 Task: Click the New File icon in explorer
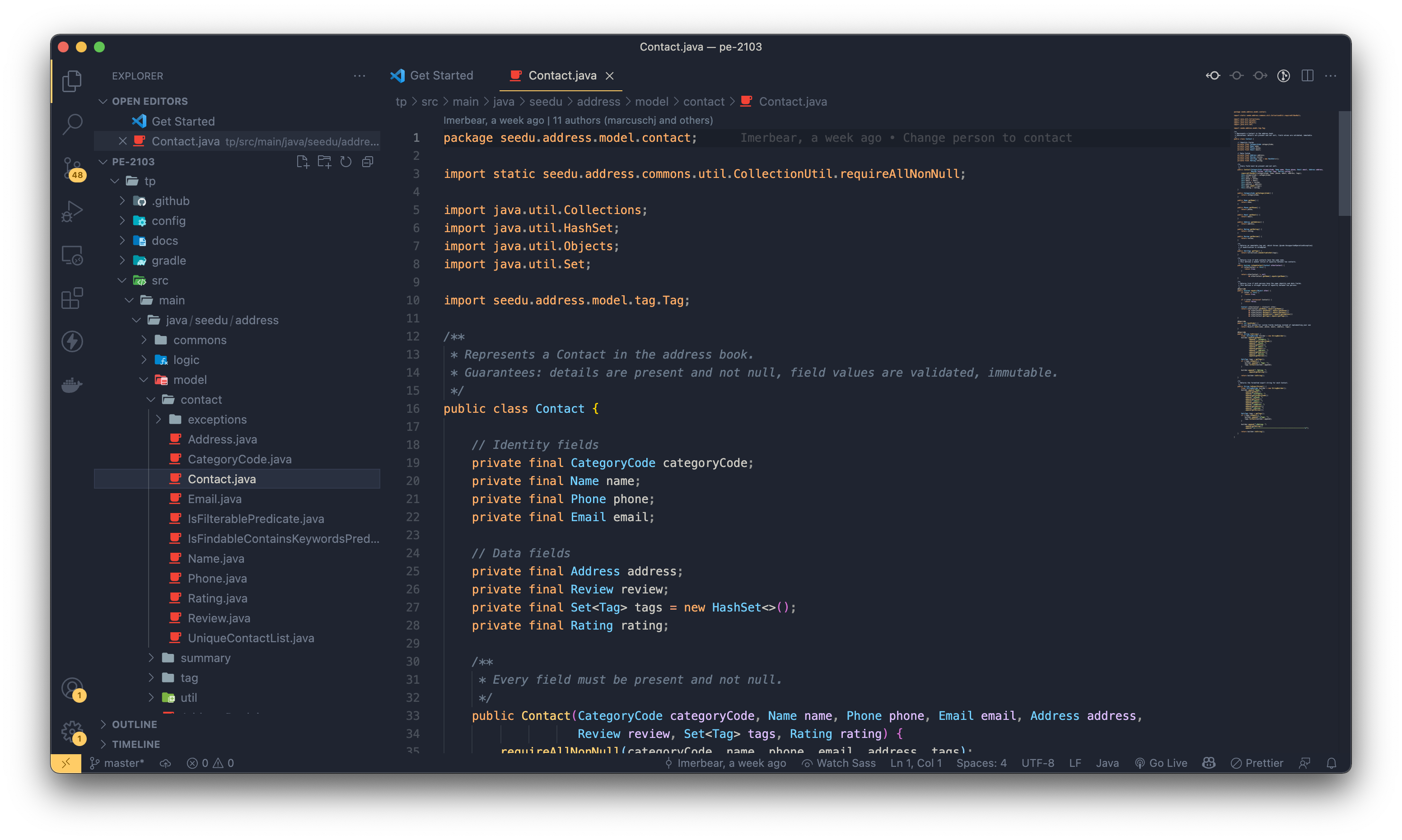click(303, 162)
